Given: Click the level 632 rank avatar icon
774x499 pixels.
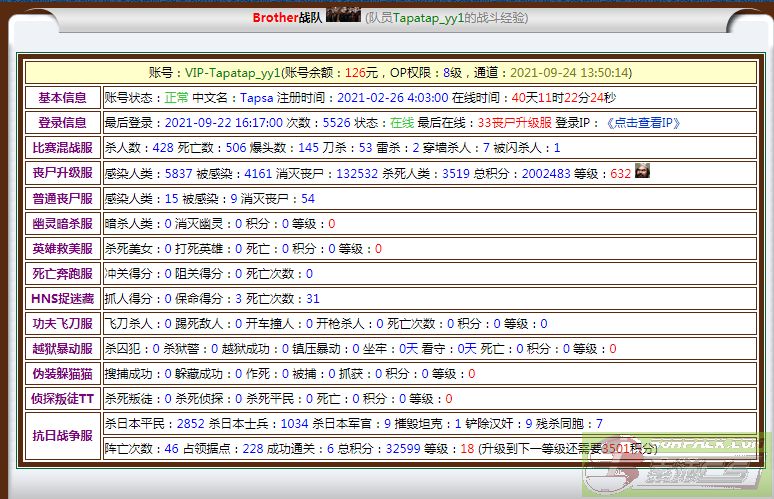Looking at the screenshot, I should (x=643, y=172).
